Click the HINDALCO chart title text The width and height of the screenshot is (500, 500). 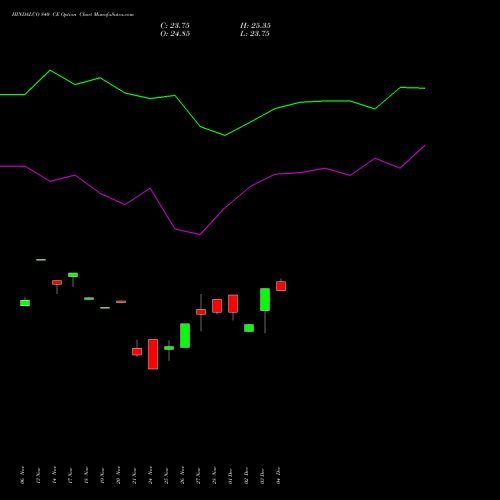73,15
